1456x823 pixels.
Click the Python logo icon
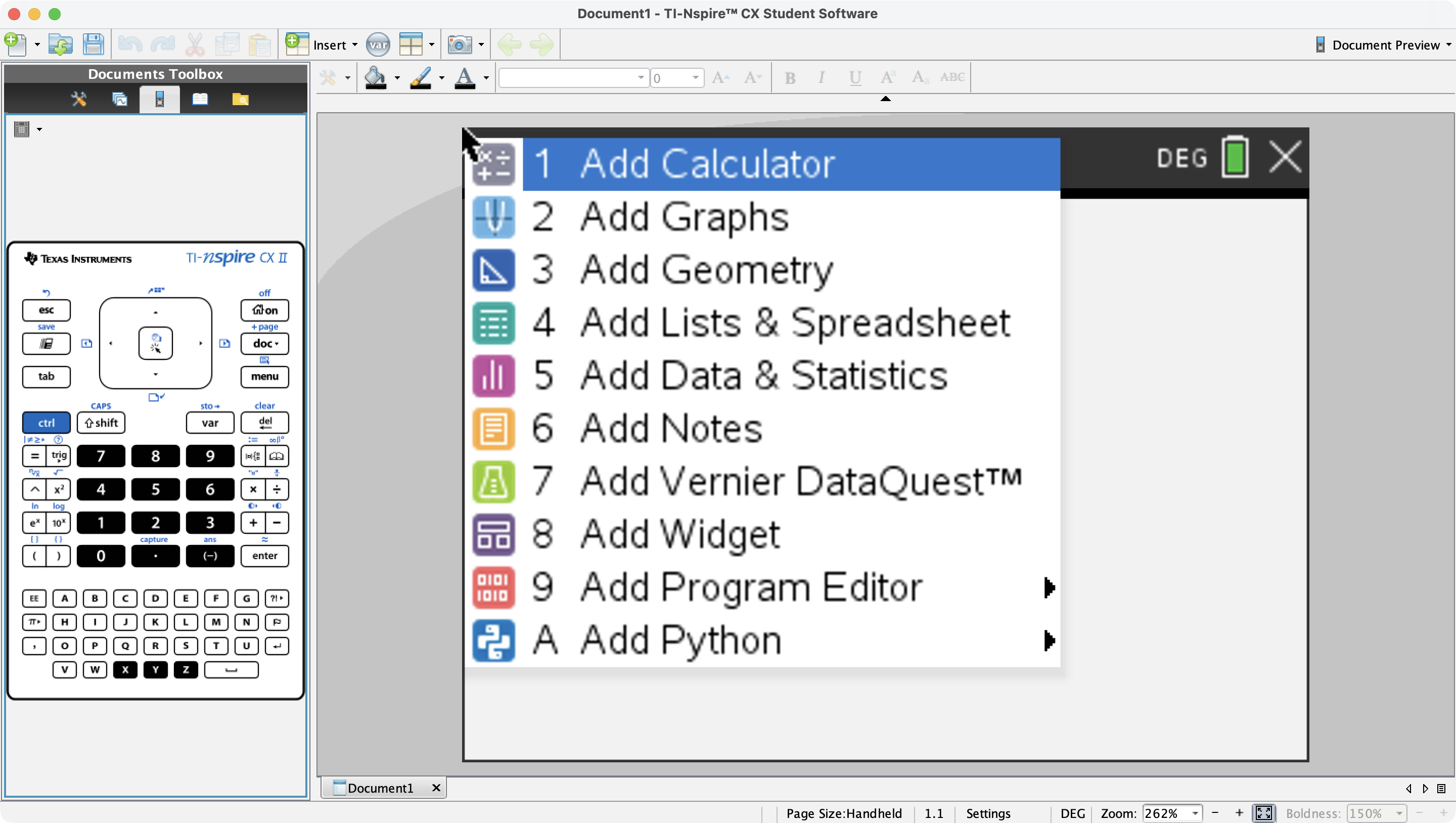(493, 641)
